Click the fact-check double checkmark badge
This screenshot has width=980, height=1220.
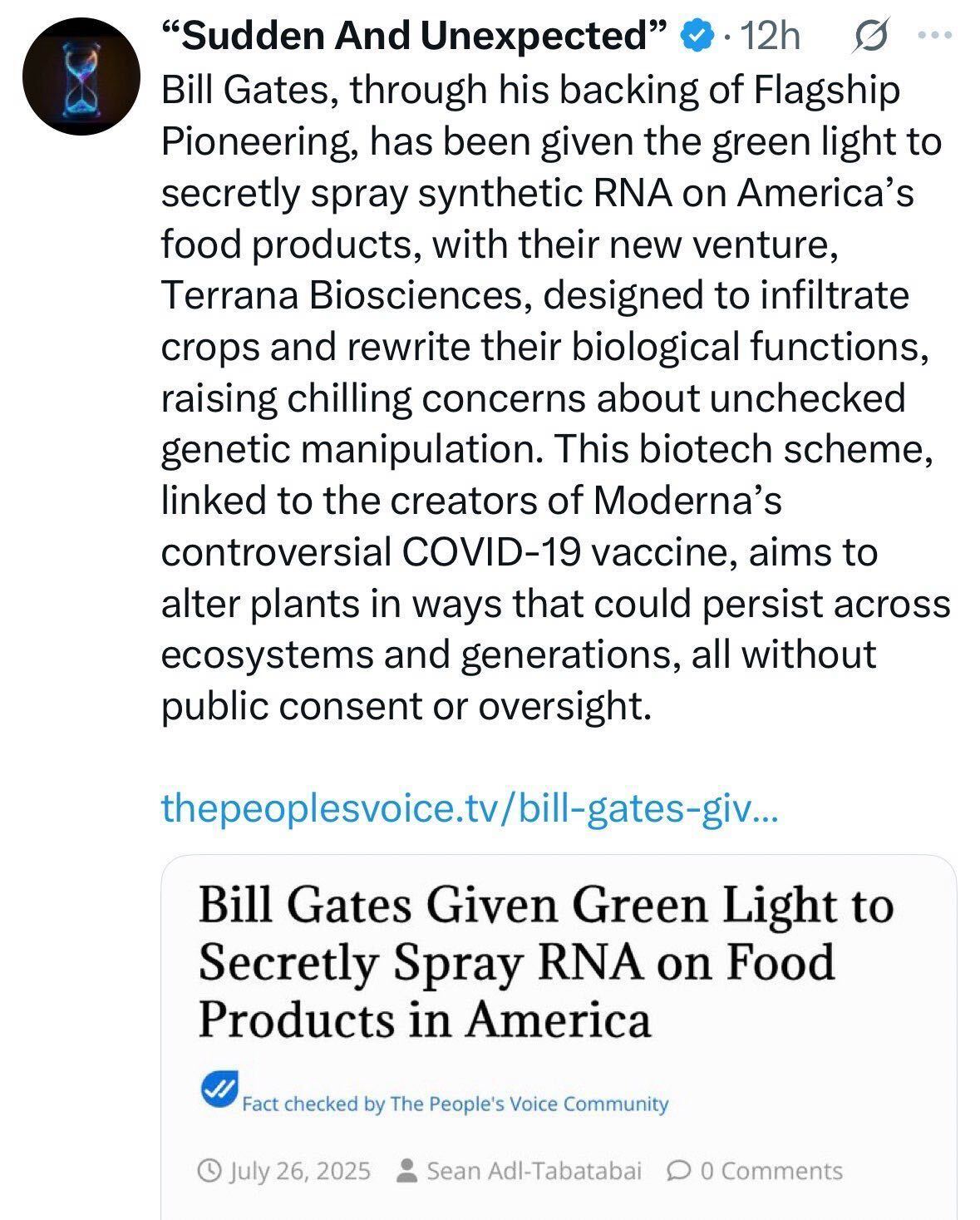[219, 1089]
